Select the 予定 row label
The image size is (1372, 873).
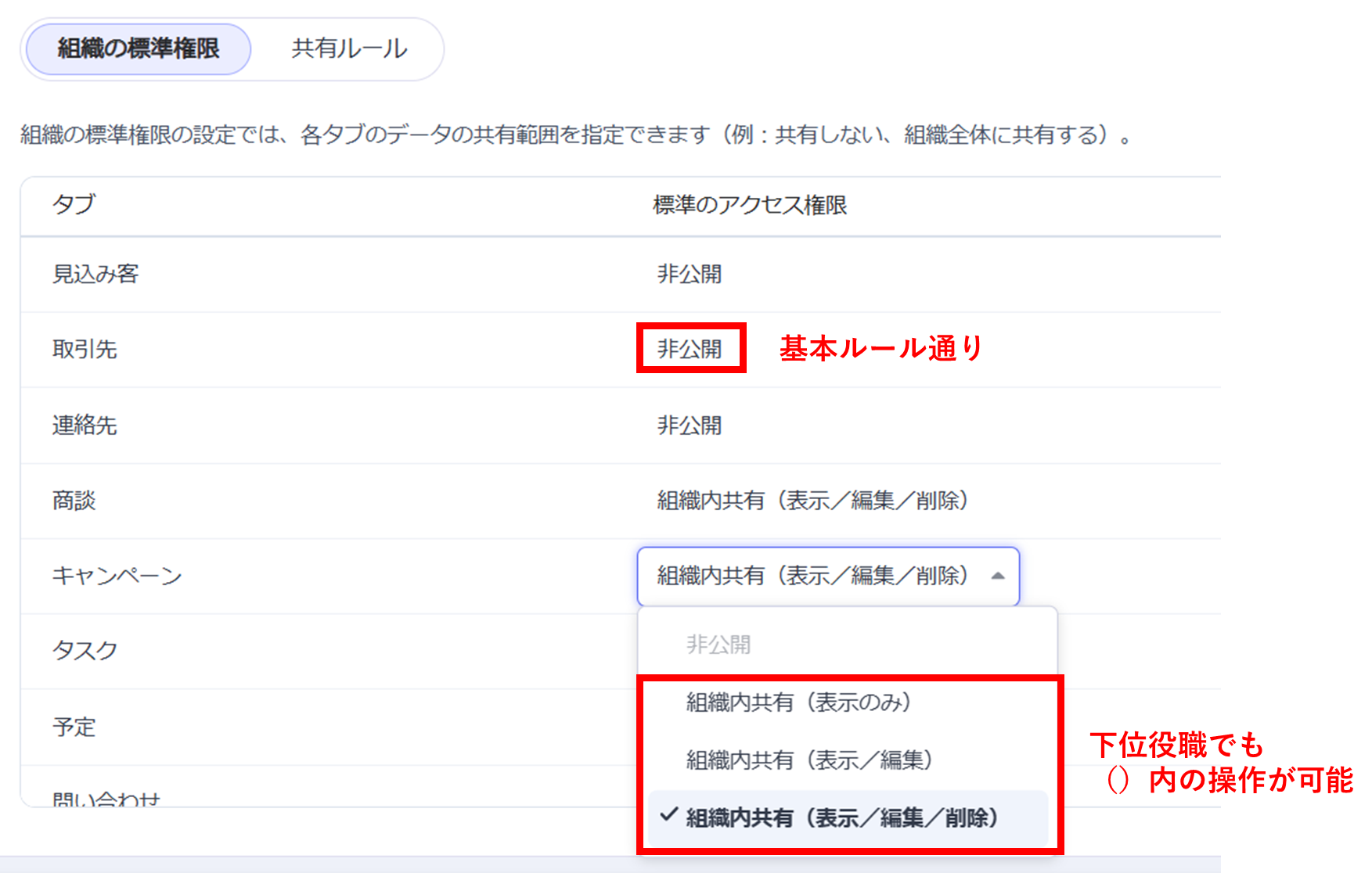coord(74,727)
